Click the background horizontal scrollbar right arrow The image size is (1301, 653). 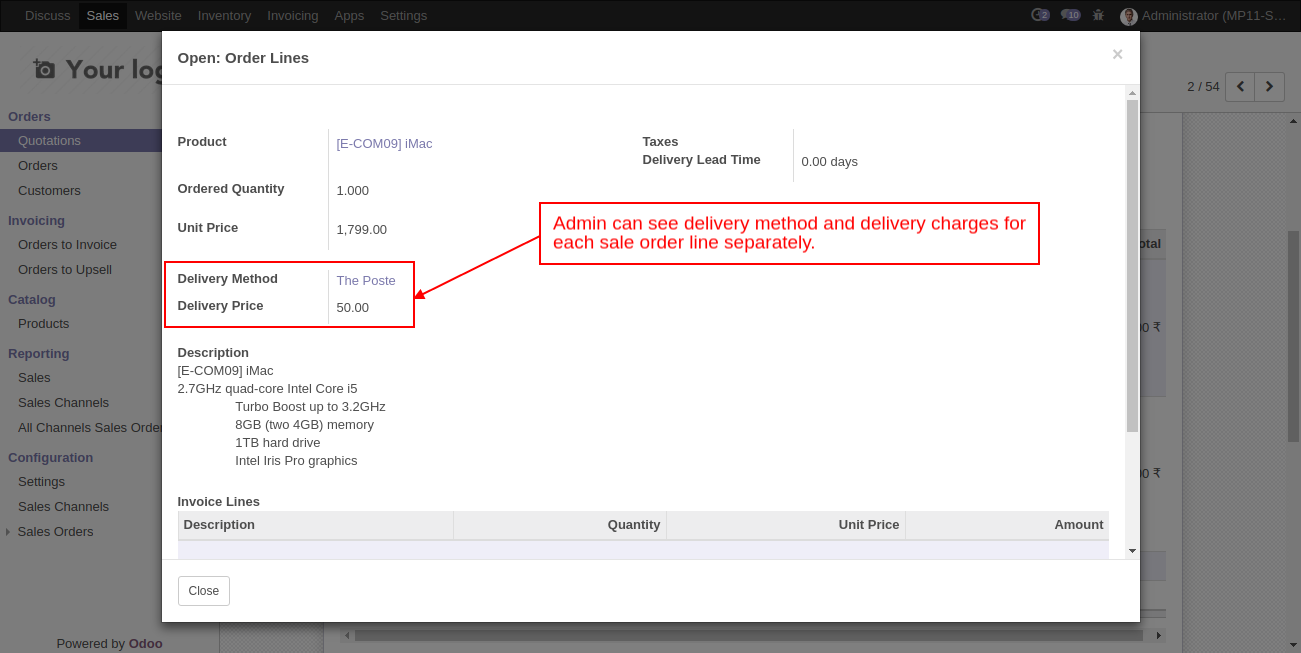1159,635
